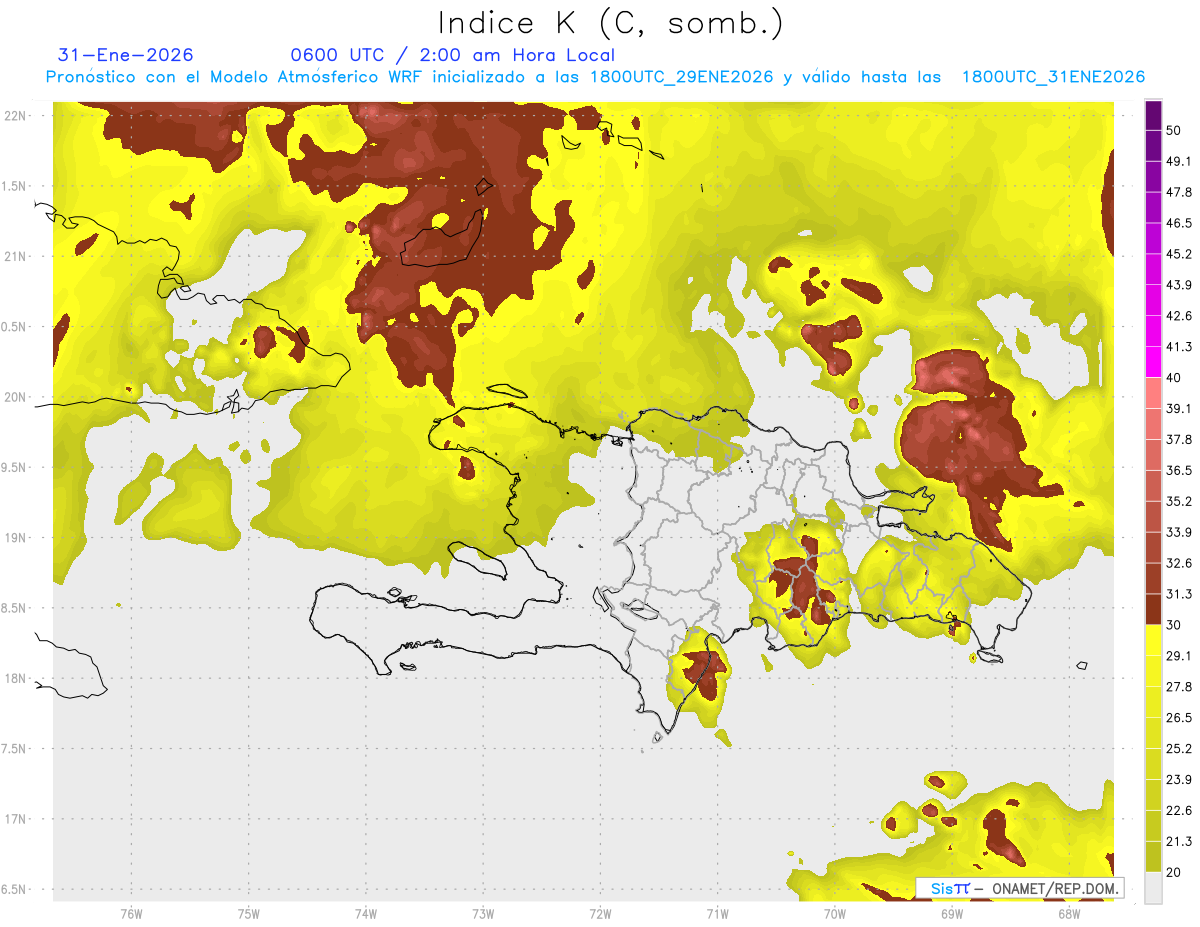Click the '32.6' color scale value
The height and width of the screenshot is (927, 1200).
point(1179,563)
